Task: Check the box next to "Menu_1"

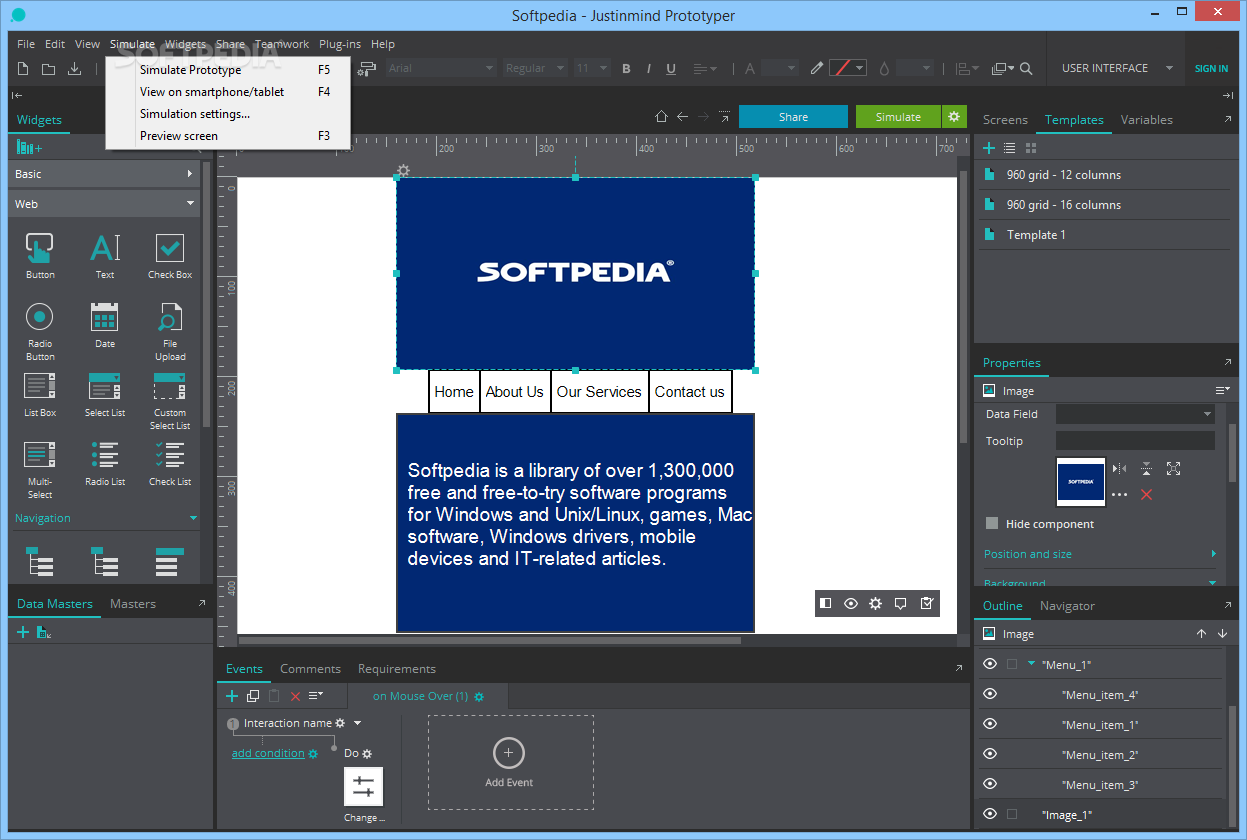Action: pyautogui.click(x=1012, y=664)
